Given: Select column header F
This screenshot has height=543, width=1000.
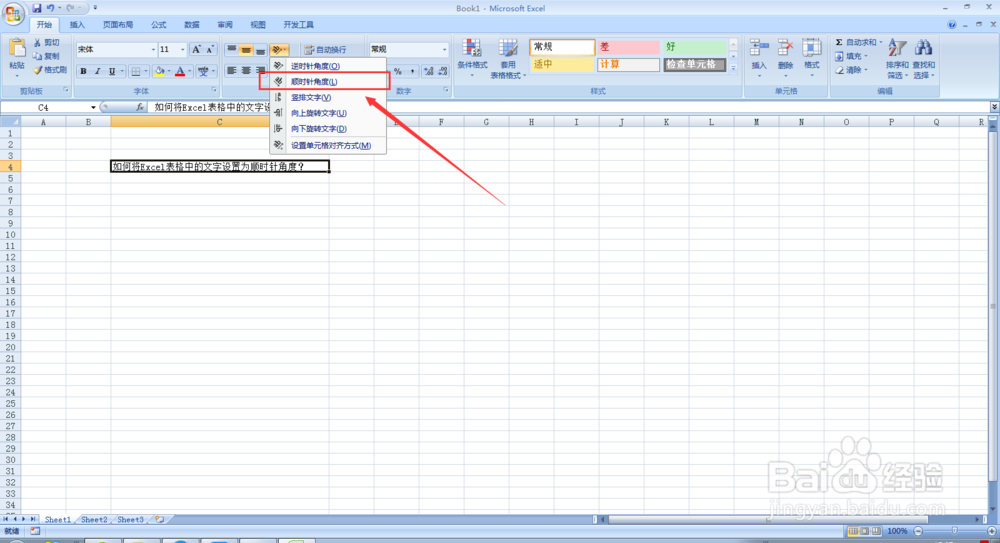Looking at the screenshot, I should pos(441,121).
